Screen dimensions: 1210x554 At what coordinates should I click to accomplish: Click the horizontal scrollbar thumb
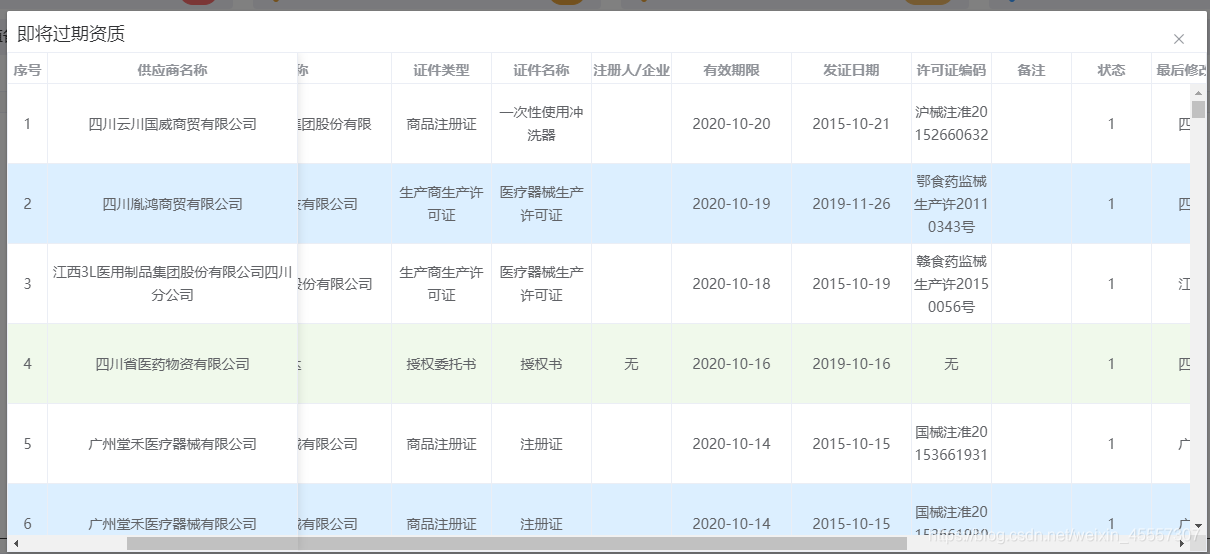coord(516,544)
